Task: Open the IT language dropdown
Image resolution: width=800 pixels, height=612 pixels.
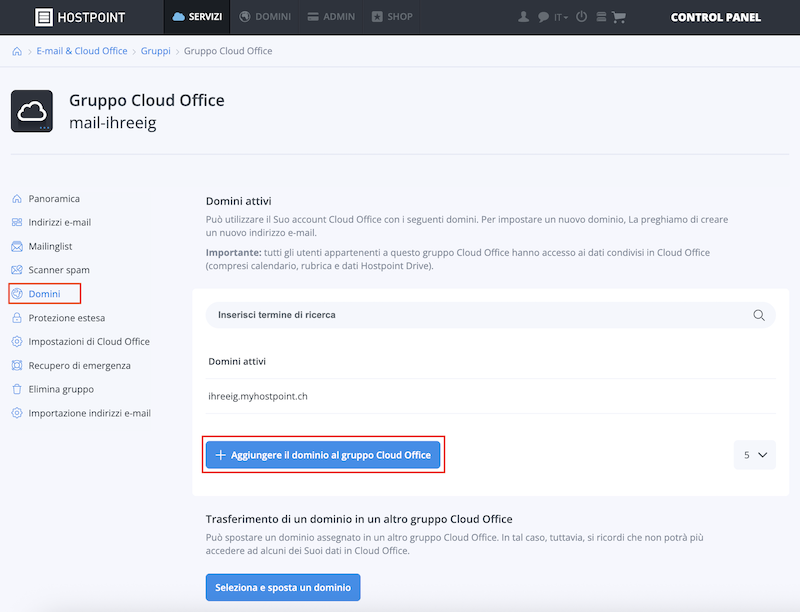Action: pyautogui.click(x=560, y=17)
